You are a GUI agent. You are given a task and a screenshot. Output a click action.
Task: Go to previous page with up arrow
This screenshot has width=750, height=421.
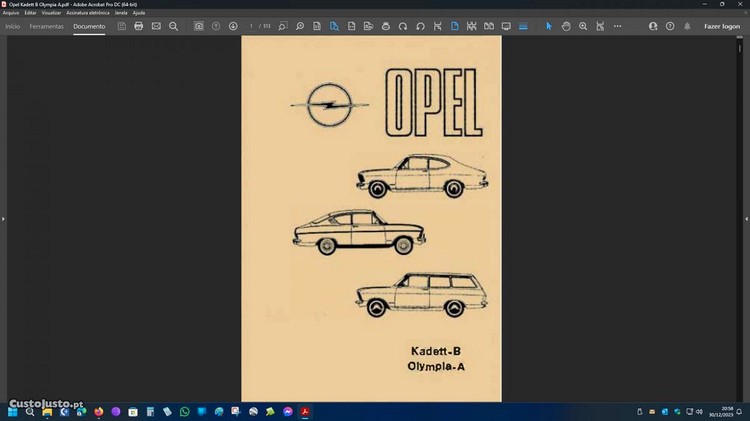coord(216,26)
